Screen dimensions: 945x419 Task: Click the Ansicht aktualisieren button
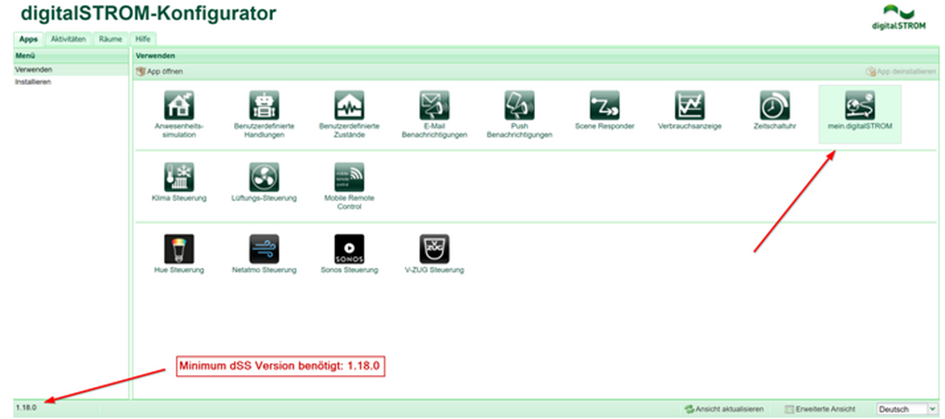pos(725,409)
